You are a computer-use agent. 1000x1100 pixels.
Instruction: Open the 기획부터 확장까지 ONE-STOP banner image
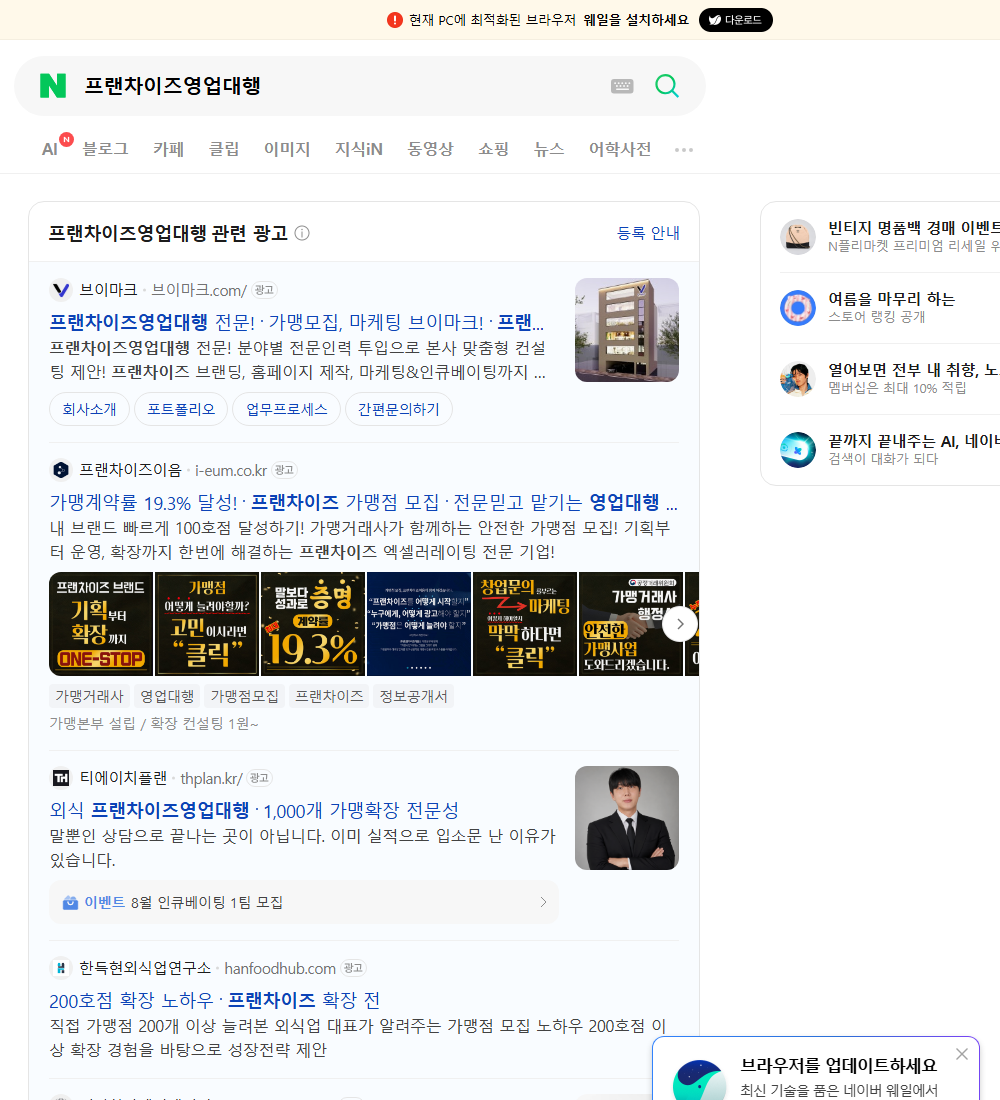tap(101, 624)
